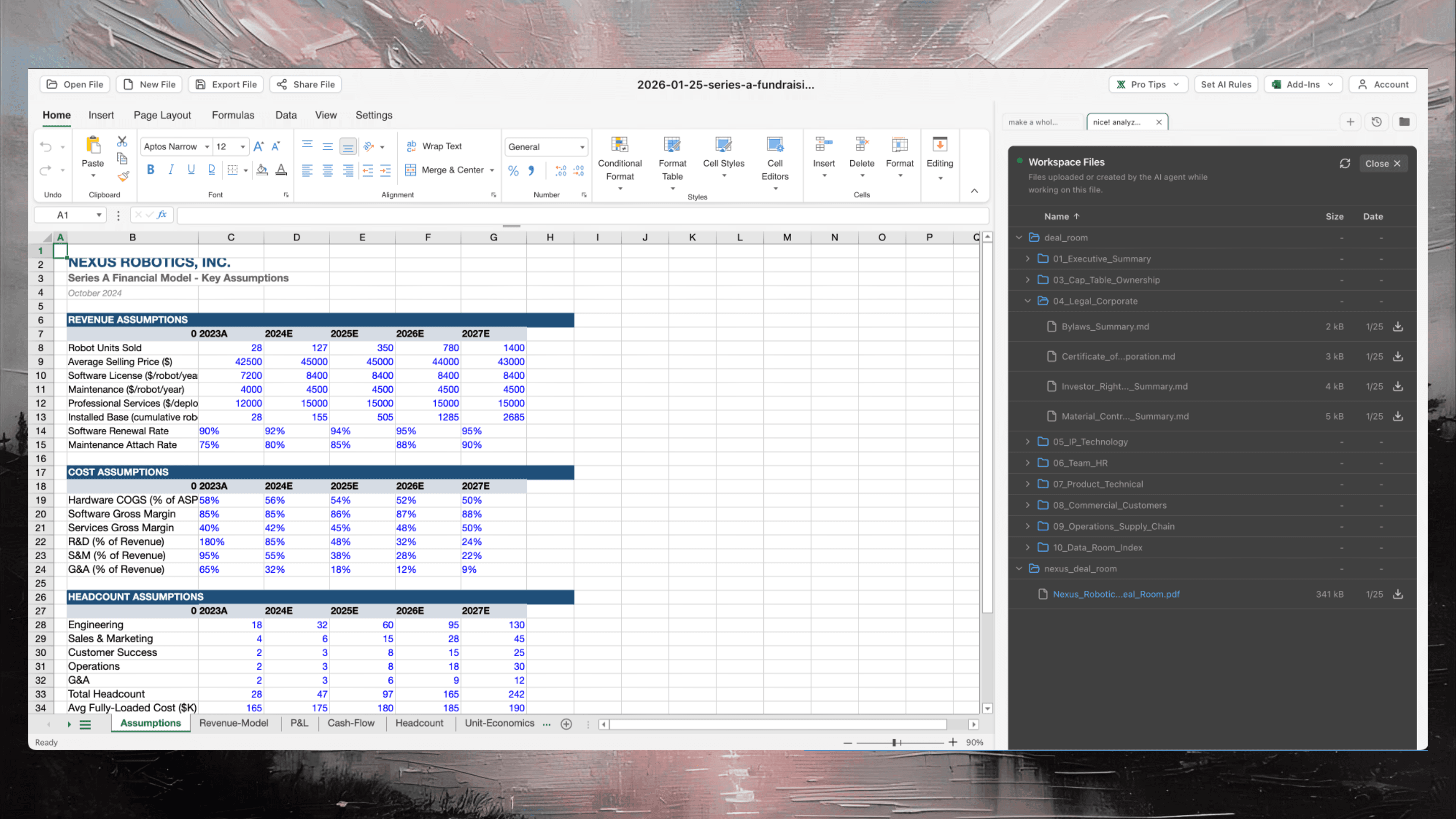Increase font size with larger A icon

coord(258,147)
